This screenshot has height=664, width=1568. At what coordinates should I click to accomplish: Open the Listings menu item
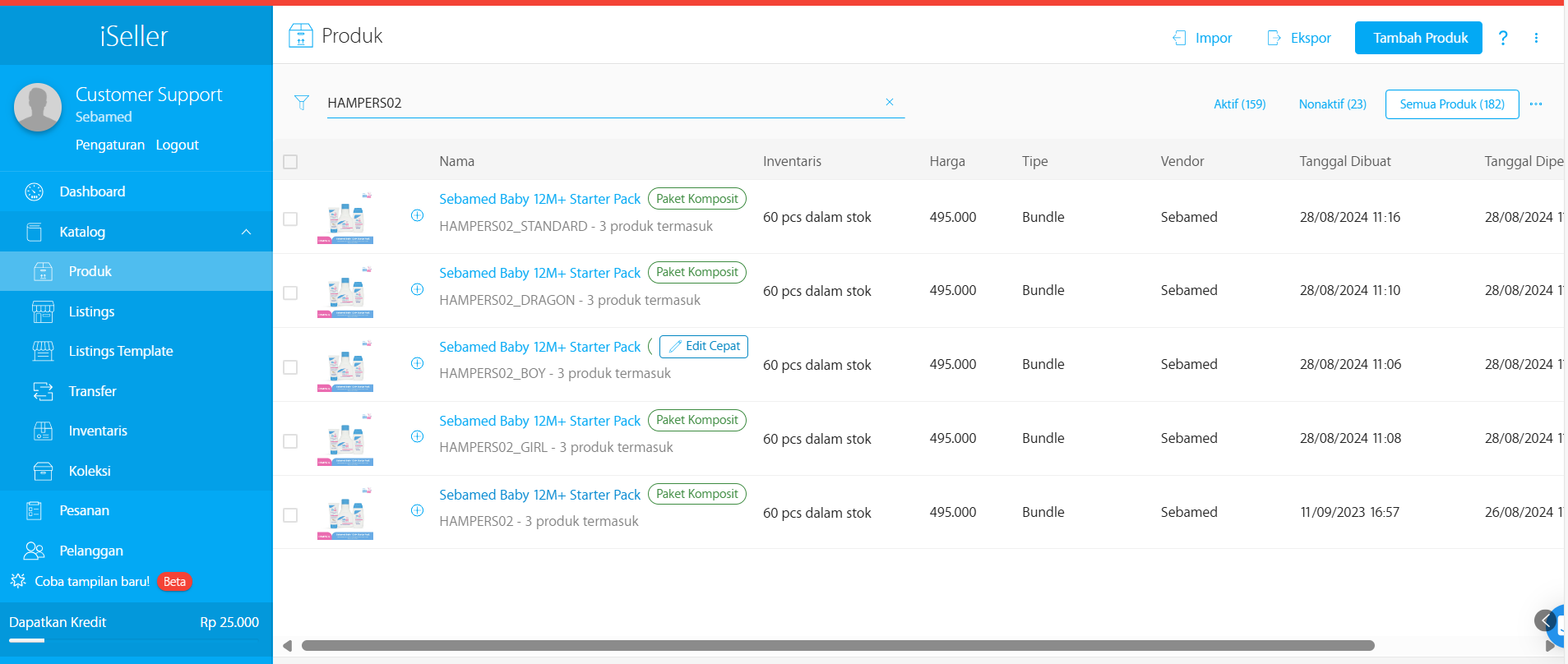[x=136, y=311]
